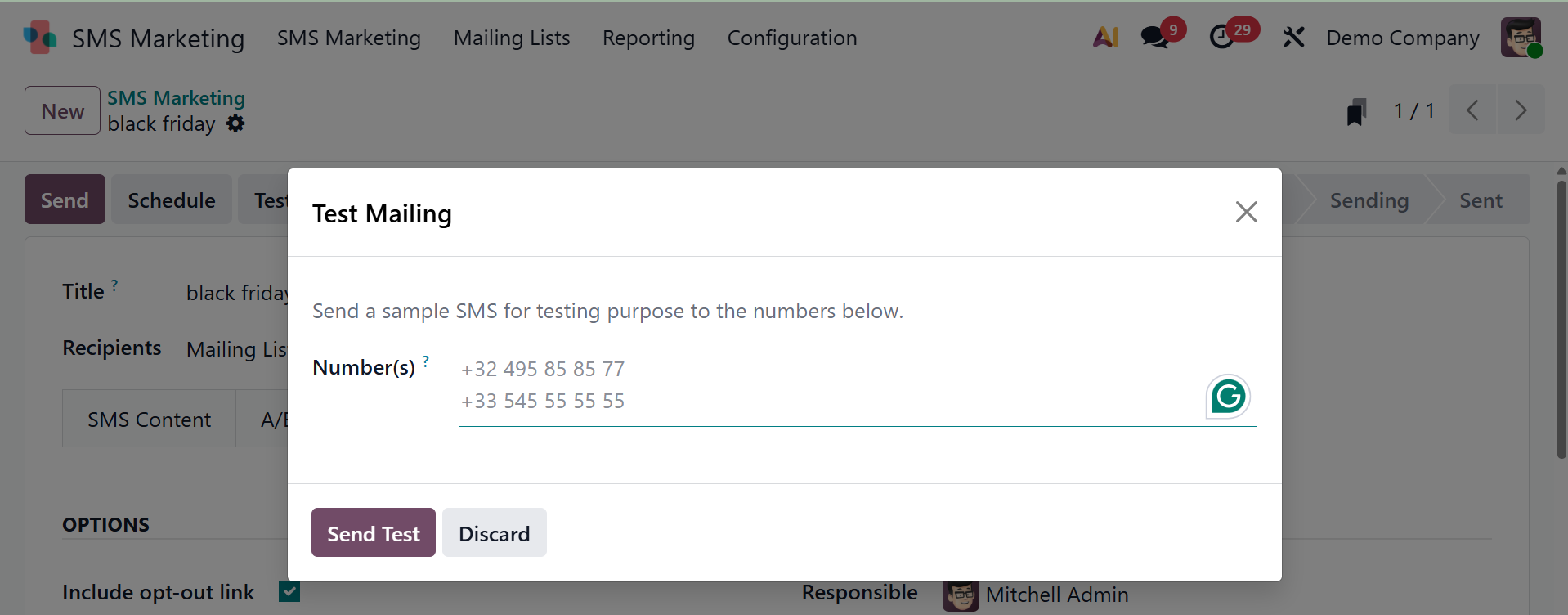Toggle the Include opt-out link checkbox
This screenshot has width=1568, height=615.
tap(289, 591)
